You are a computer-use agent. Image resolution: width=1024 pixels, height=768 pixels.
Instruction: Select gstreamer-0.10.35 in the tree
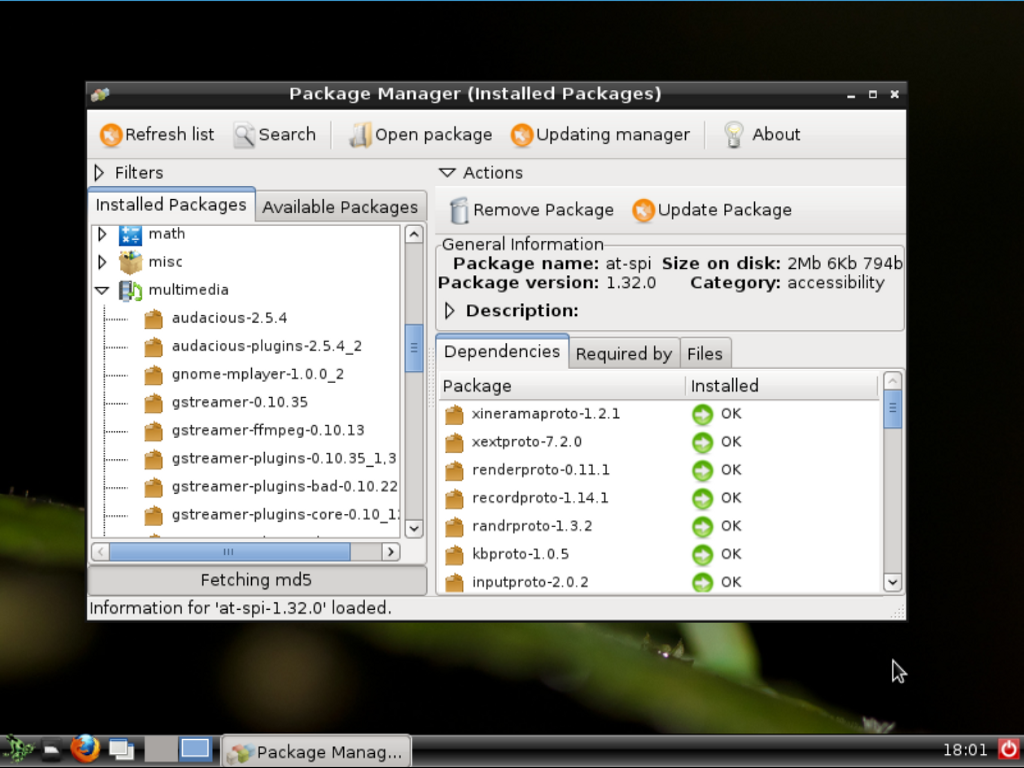(239, 402)
